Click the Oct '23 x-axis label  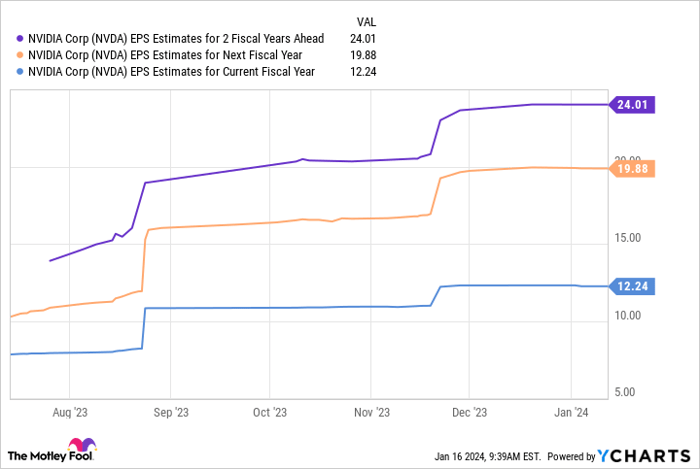[x=270, y=411]
